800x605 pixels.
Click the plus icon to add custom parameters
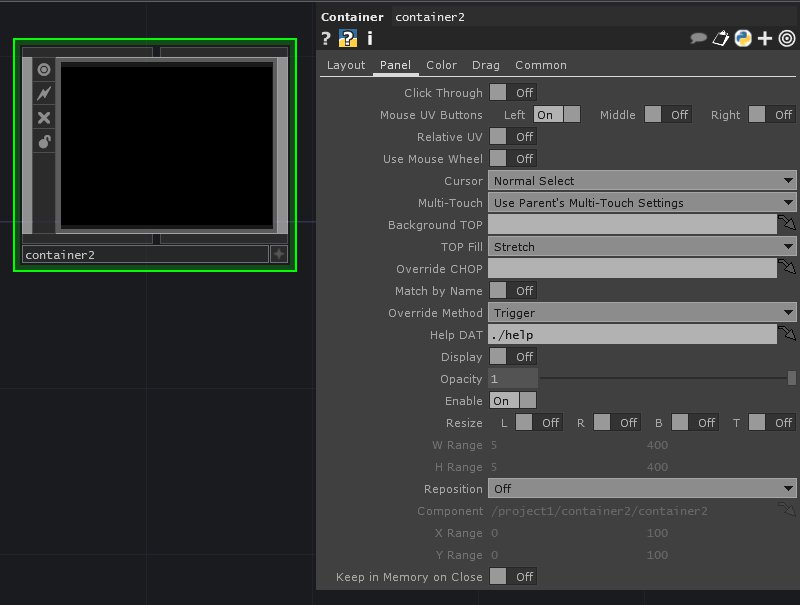(x=765, y=39)
